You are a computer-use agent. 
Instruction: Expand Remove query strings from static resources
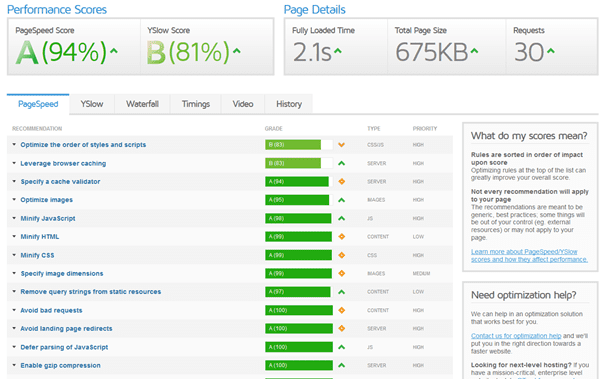(x=14, y=291)
